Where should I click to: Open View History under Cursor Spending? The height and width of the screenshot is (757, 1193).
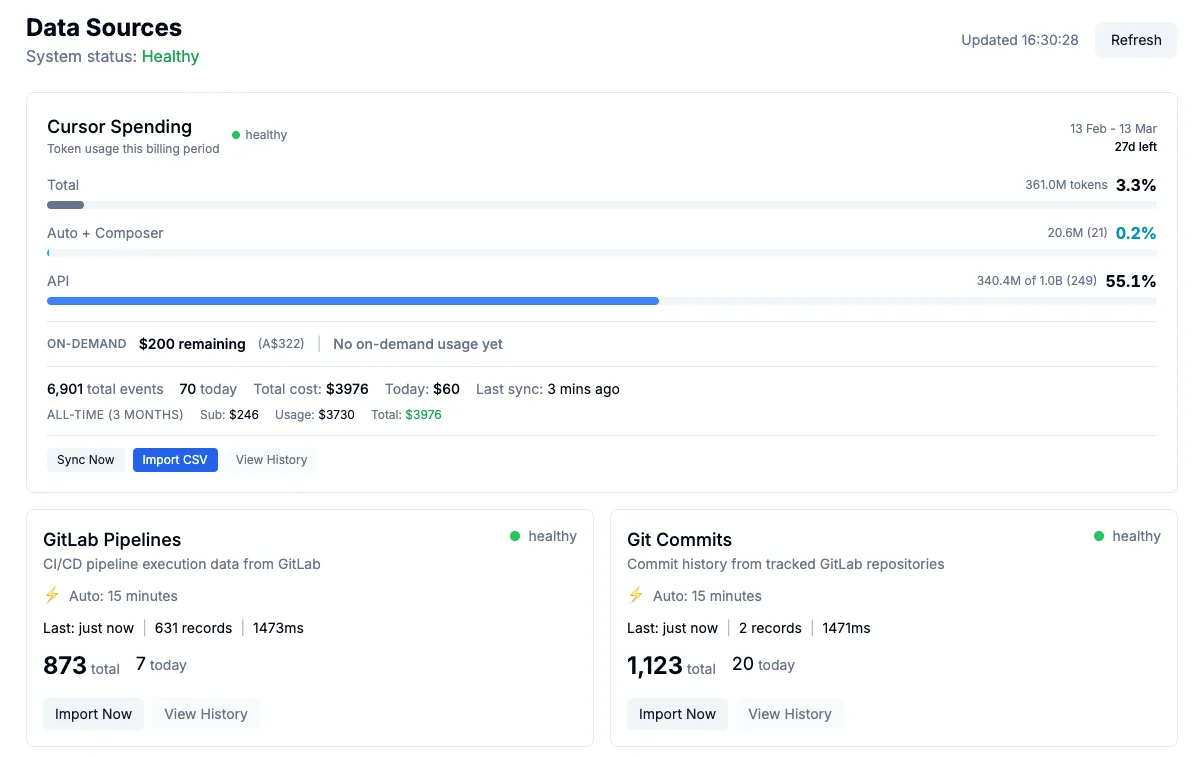pos(271,460)
